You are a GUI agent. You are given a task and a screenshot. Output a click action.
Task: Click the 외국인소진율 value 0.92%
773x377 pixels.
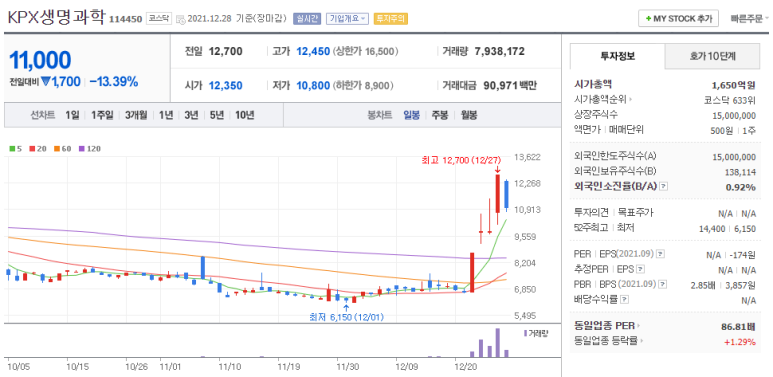741,187
